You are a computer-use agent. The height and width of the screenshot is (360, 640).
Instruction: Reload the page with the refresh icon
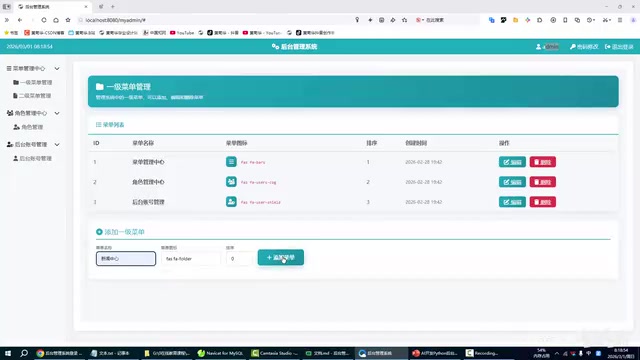pyautogui.click(x=44, y=20)
